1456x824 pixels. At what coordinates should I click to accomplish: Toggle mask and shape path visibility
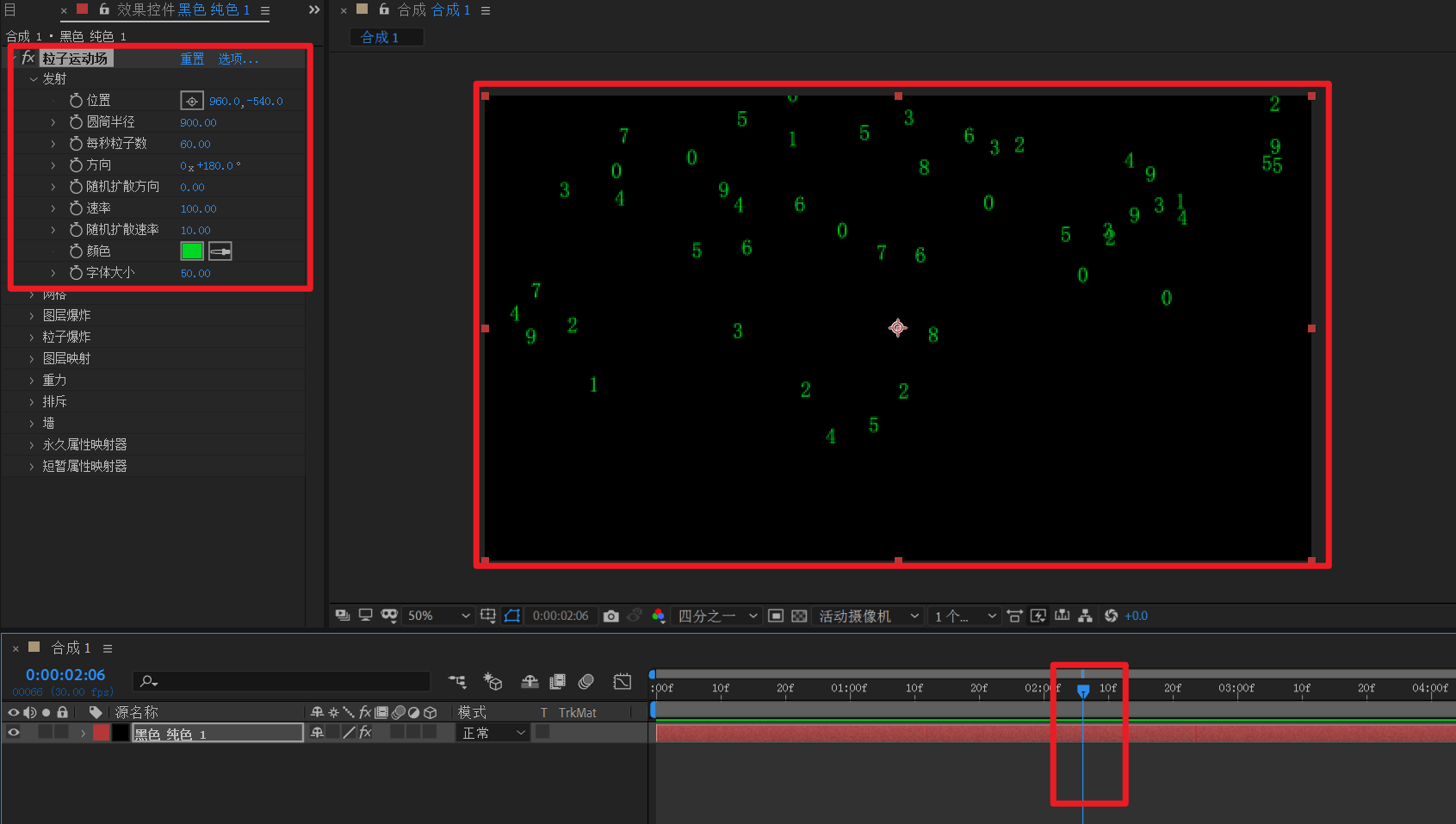tap(512, 616)
